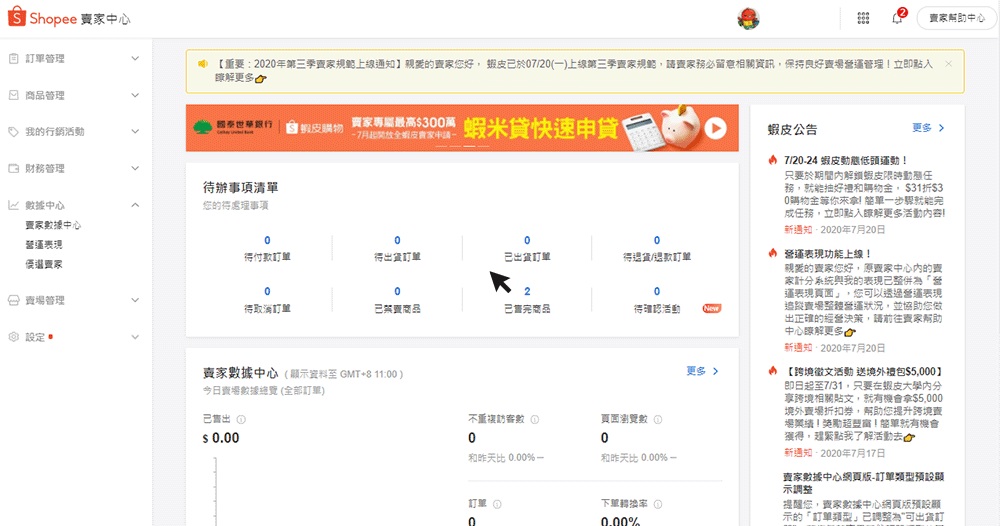The height and width of the screenshot is (526, 1000).
Task: Click the New badge on 待確認活動
Action: point(711,309)
